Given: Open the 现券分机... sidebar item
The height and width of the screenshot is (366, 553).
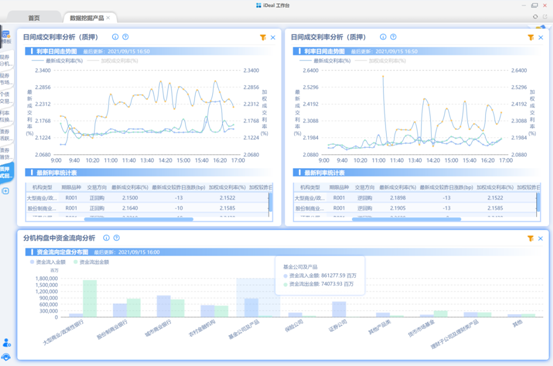Looking at the screenshot, I should [x=6, y=60].
